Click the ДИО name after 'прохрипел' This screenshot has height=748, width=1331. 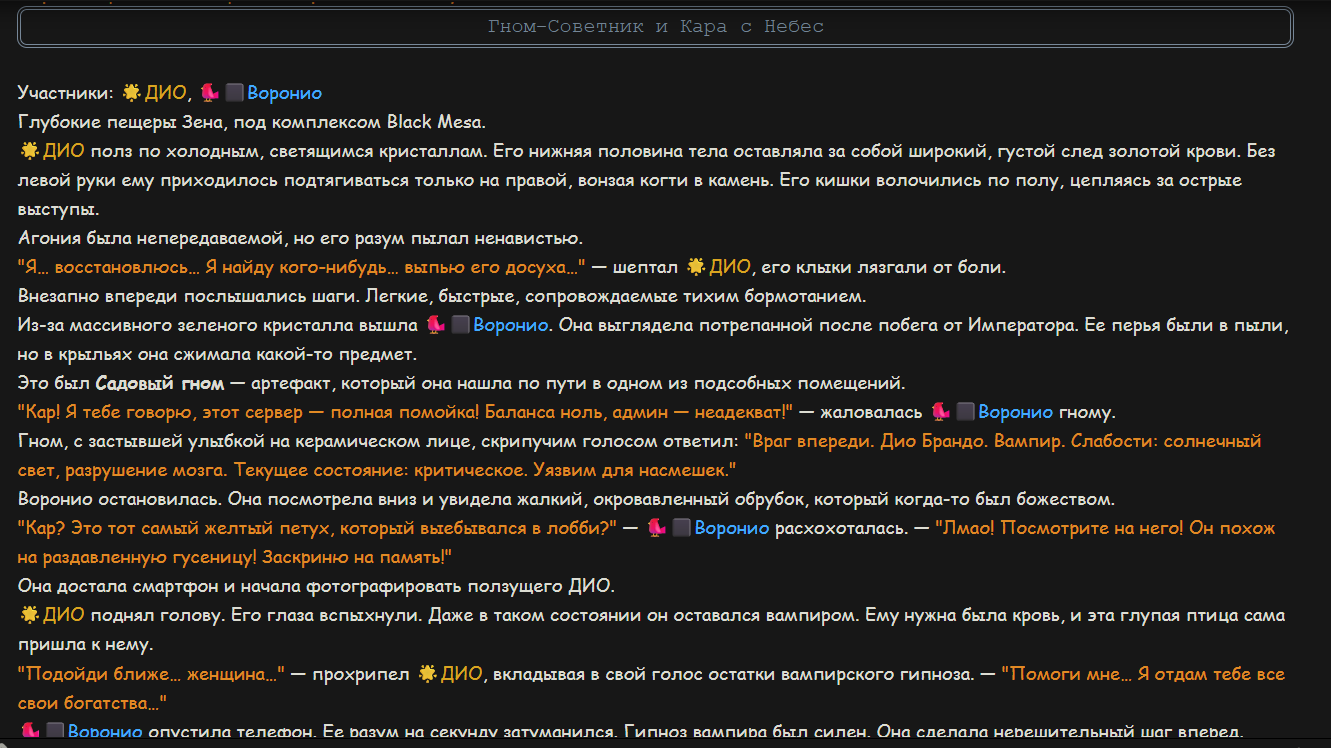pyautogui.click(x=461, y=674)
